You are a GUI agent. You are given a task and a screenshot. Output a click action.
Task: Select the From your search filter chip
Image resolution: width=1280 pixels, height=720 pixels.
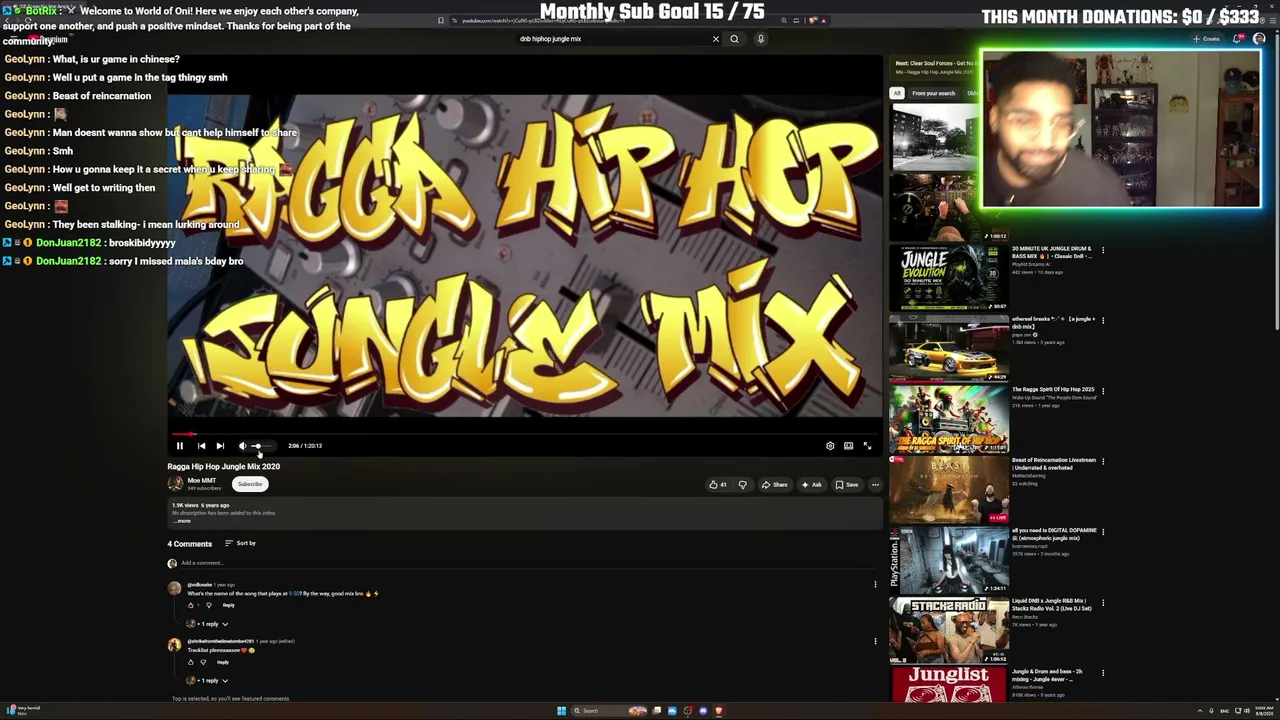point(933,93)
